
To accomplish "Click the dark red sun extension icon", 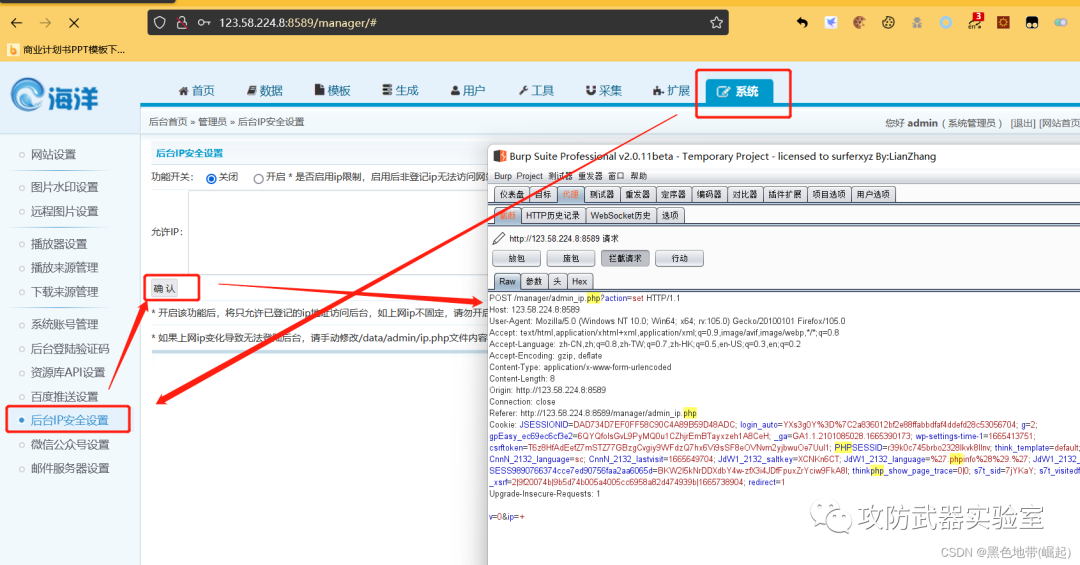I will 1003,23.
